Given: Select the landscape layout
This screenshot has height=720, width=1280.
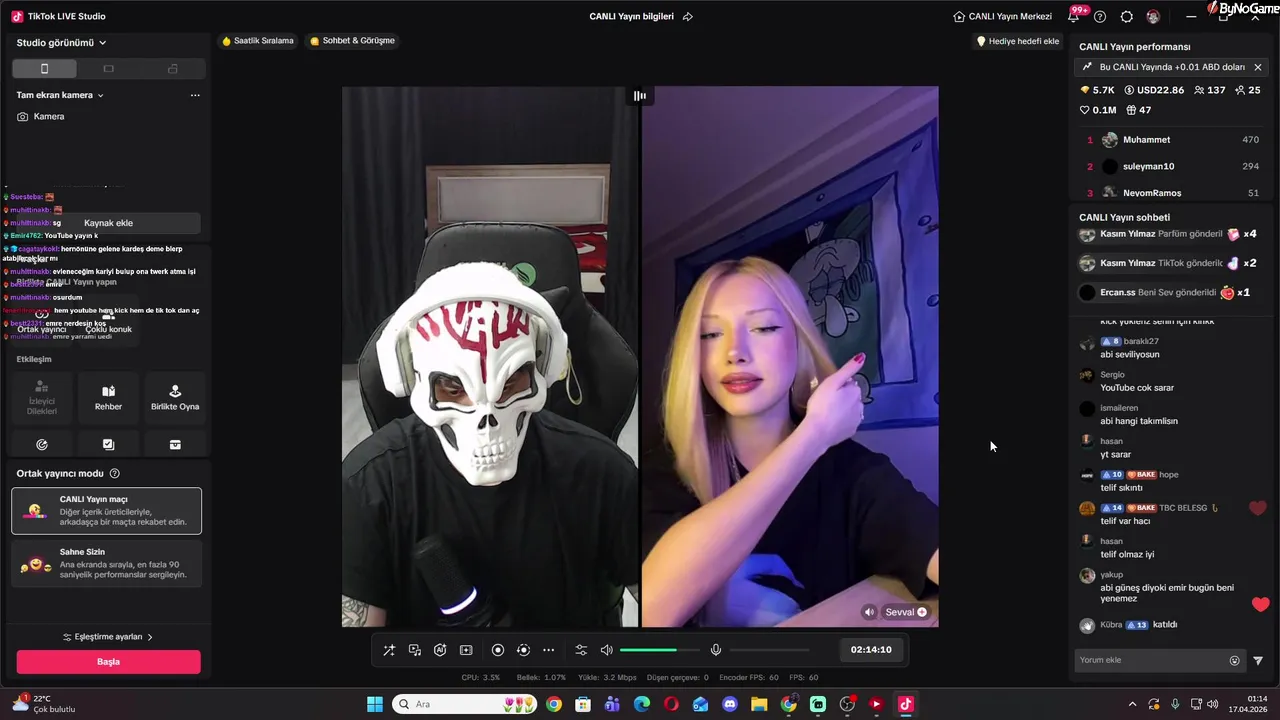Looking at the screenshot, I should click(x=109, y=69).
